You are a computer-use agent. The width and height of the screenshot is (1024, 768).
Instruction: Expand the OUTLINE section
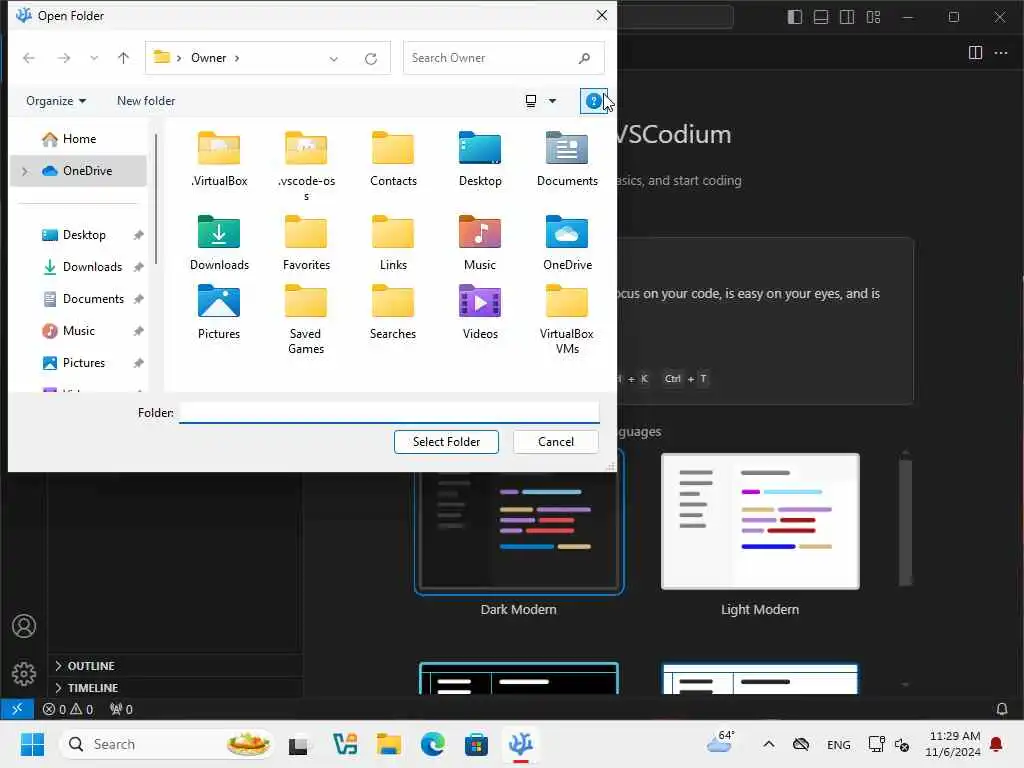coord(58,665)
